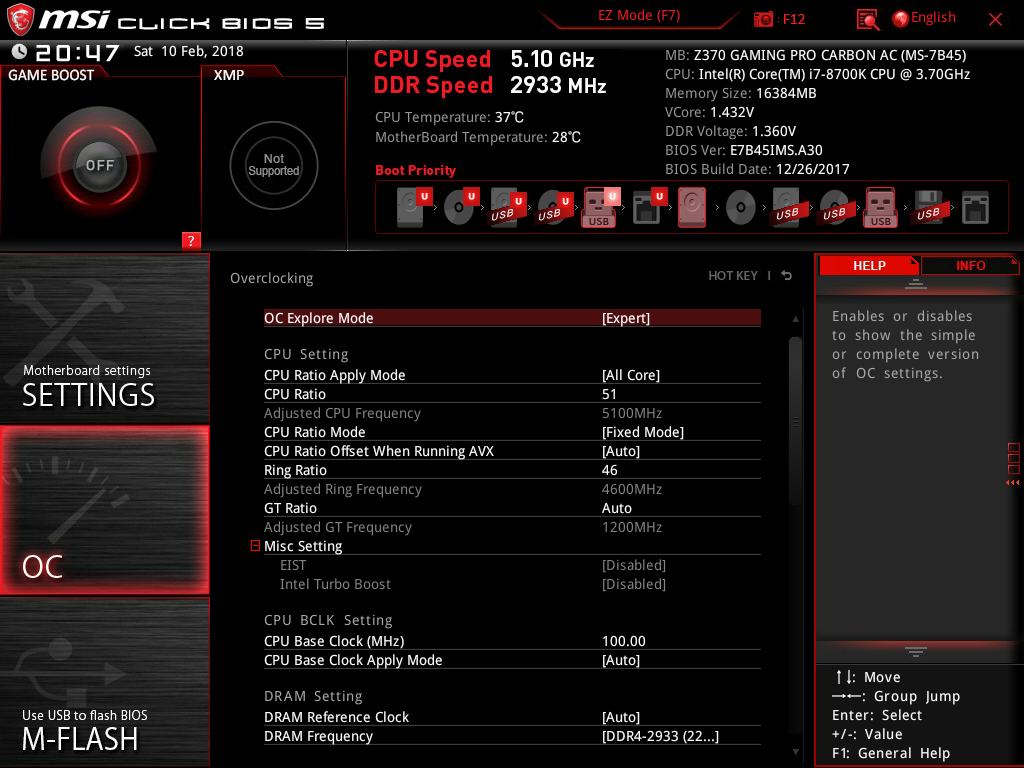Open the CPU Base Clock Apply Mode dropdown
1024x768 pixels.
[x=512, y=660]
